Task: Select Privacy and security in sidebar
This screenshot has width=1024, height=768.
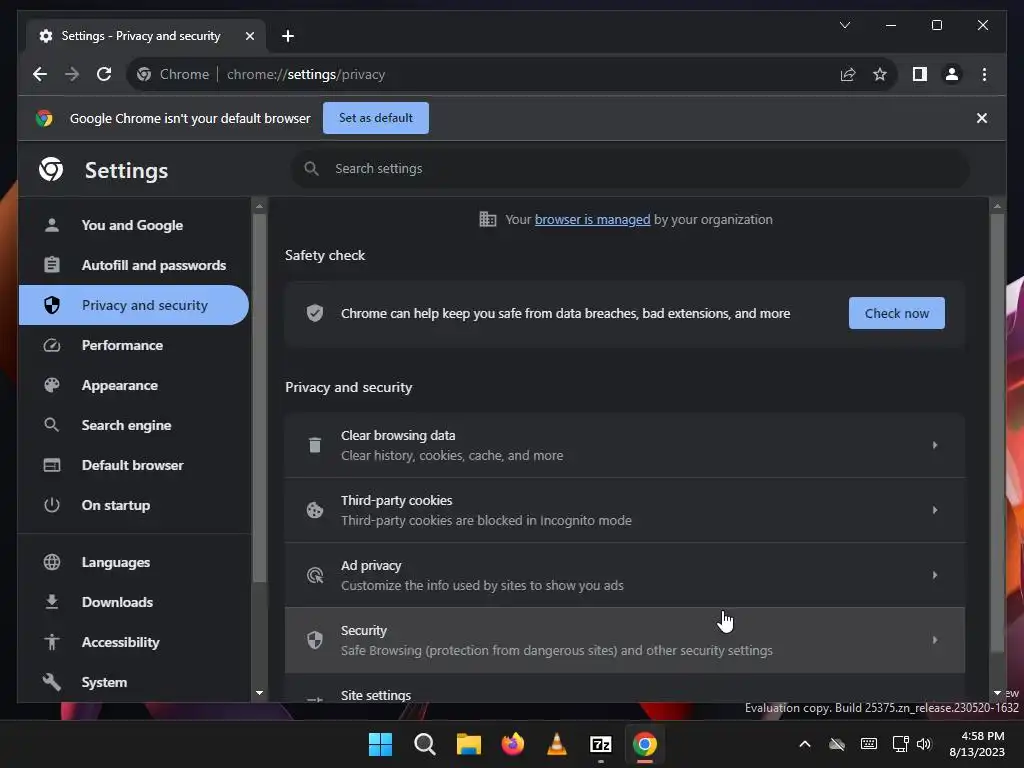Action: (134, 305)
